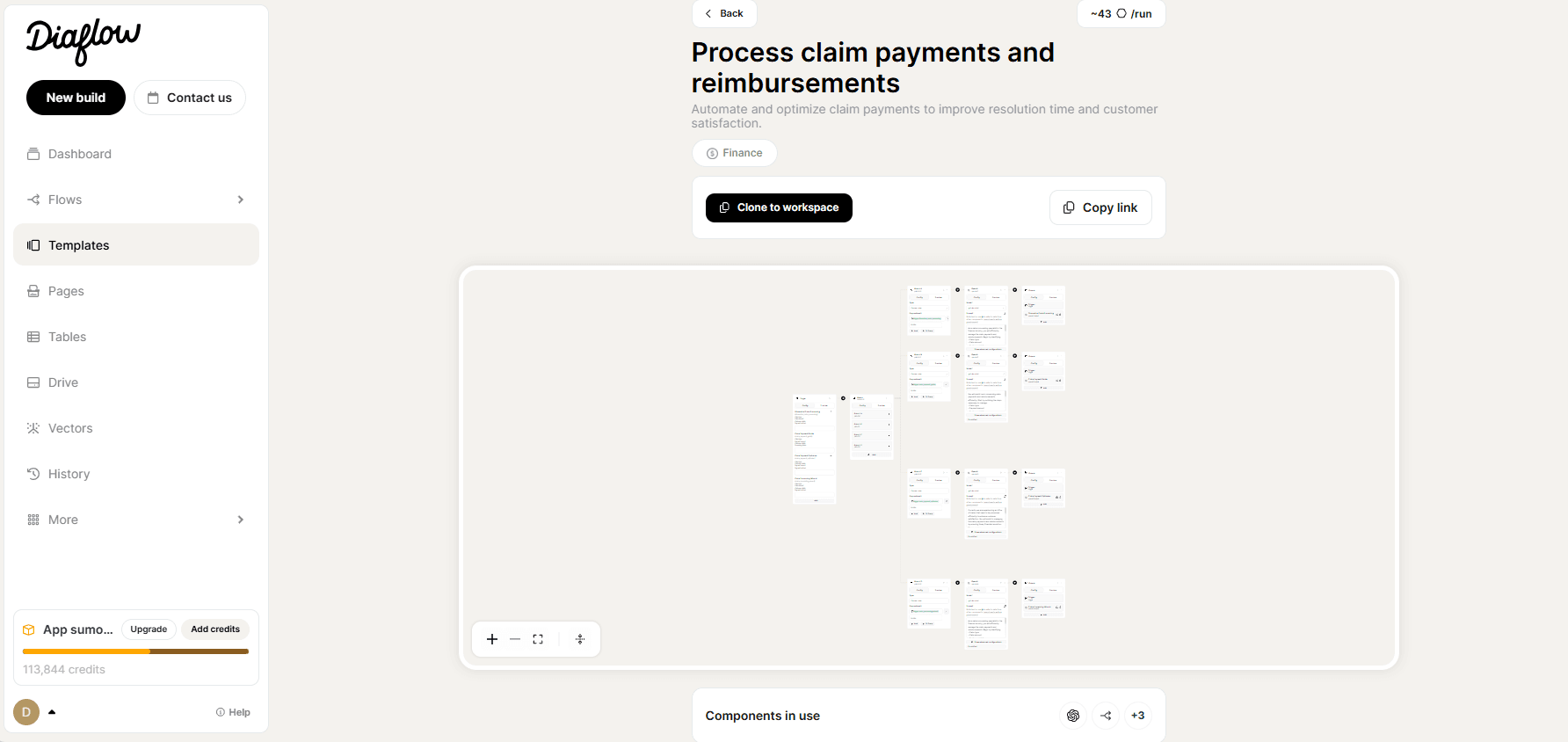The image size is (1568, 742).
Task: Go back using the Back button
Action: pos(724,13)
